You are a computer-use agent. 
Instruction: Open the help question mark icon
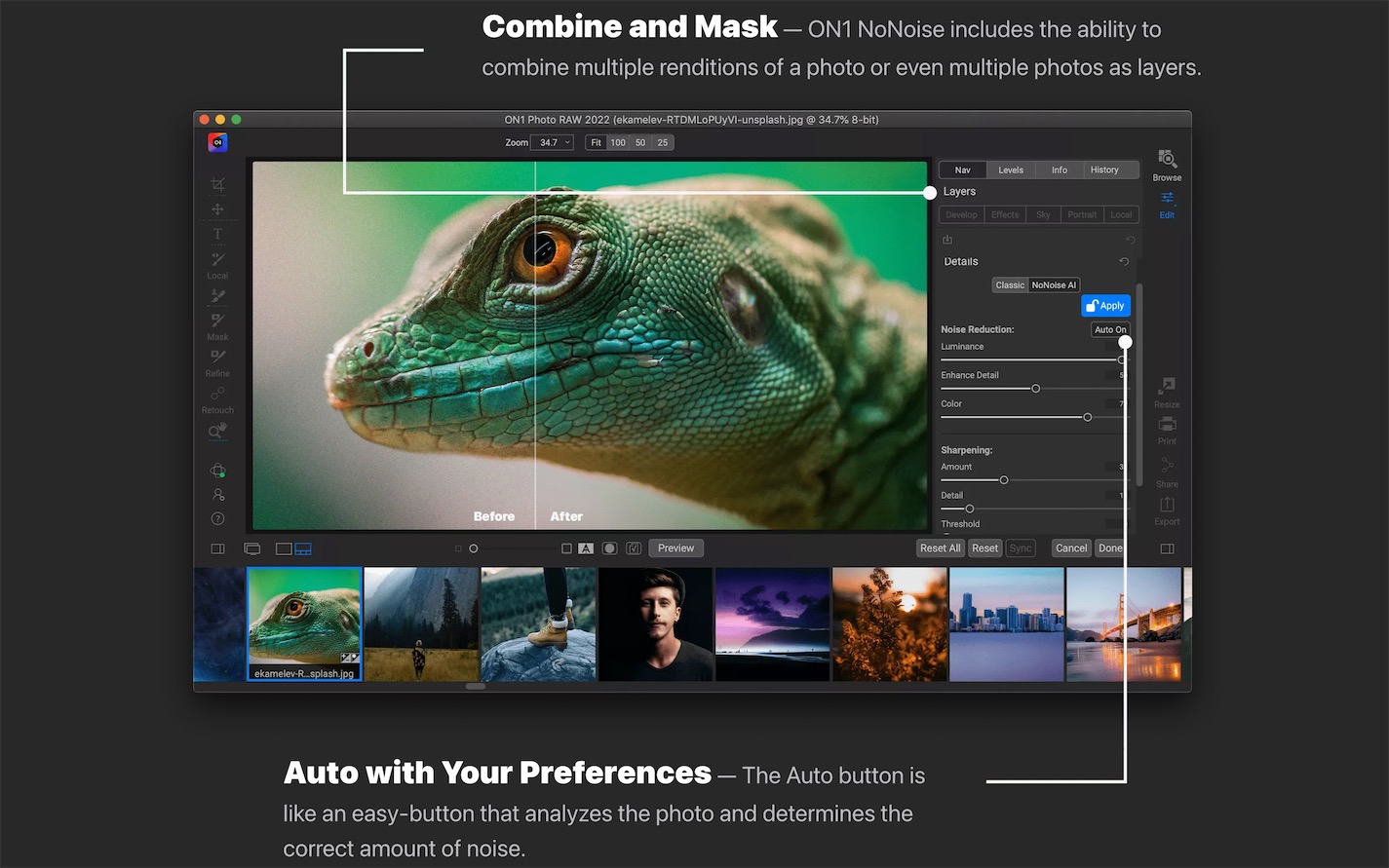pyautogui.click(x=217, y=518)
